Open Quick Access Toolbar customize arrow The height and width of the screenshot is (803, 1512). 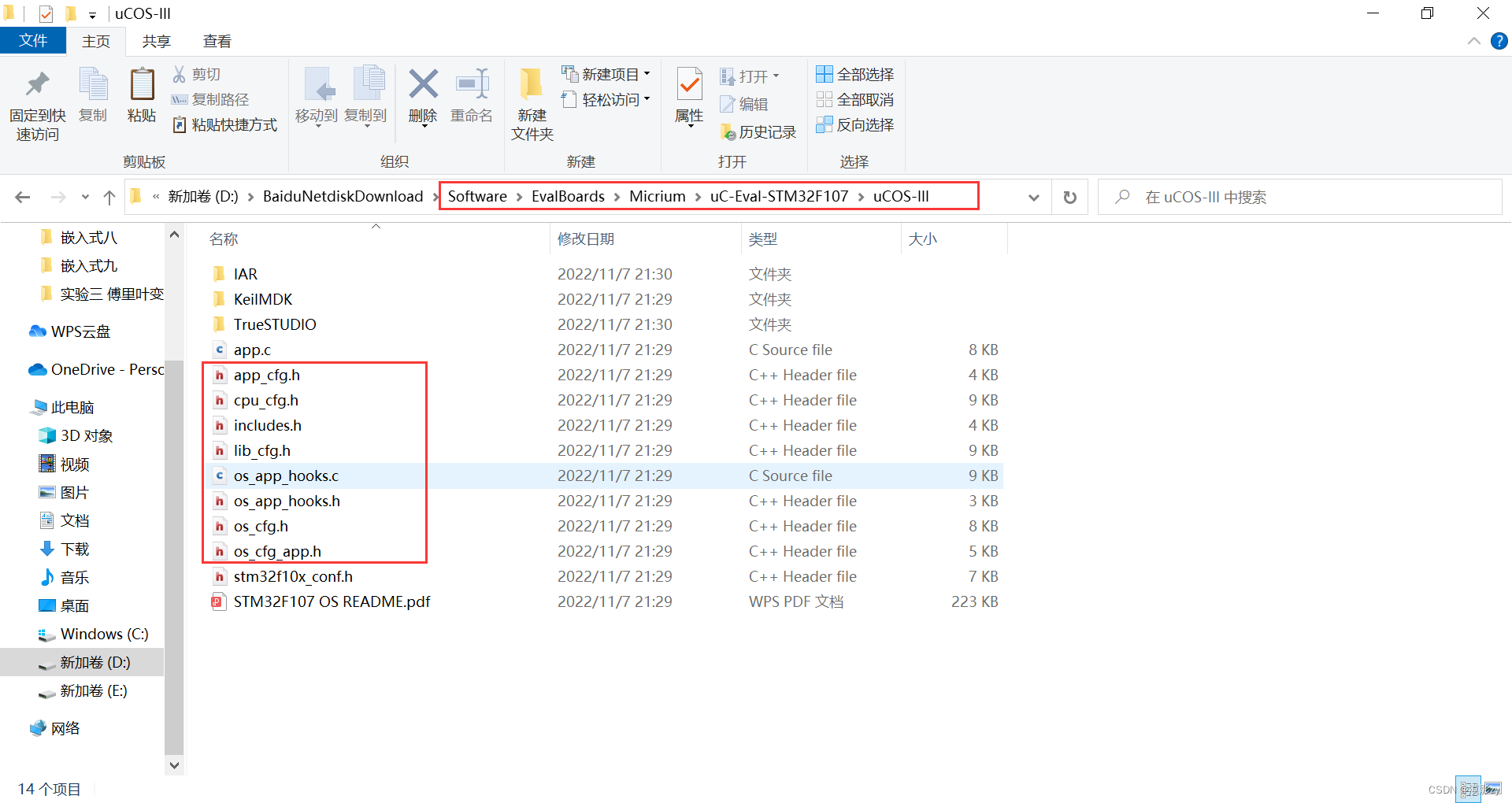pos(92,14)
